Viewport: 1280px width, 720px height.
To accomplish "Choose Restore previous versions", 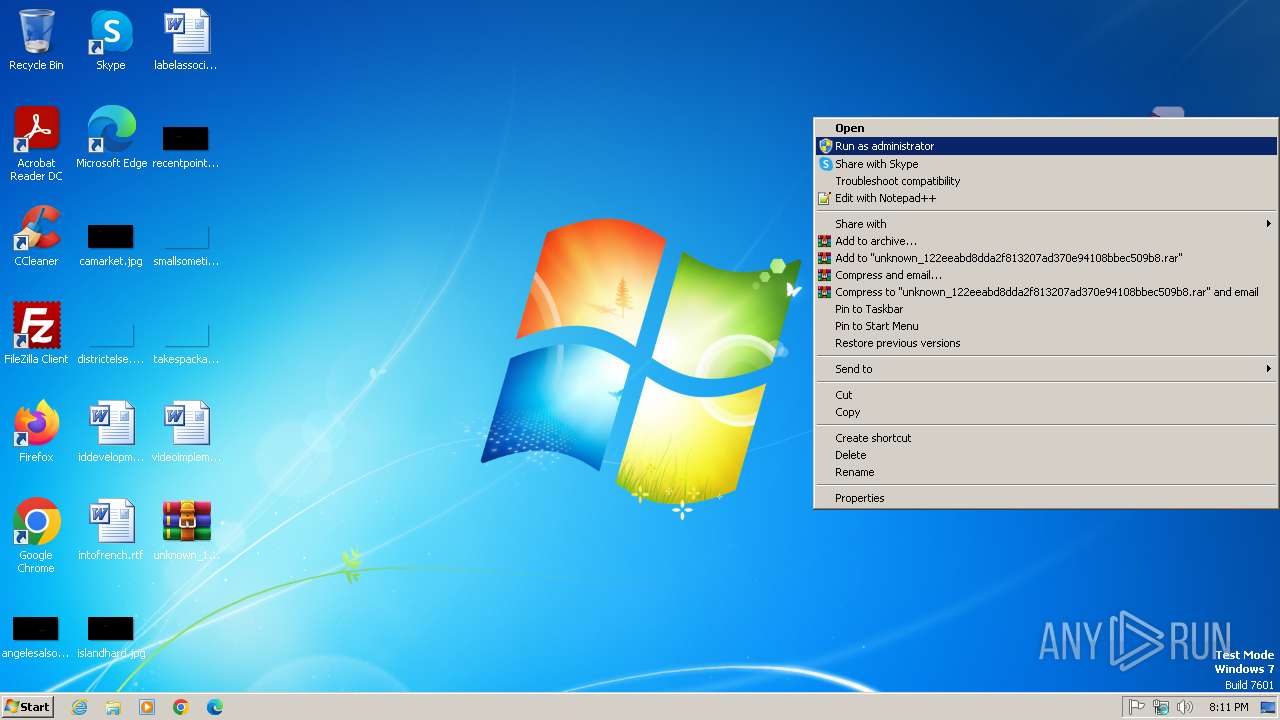I will [x=1046, y=343].
